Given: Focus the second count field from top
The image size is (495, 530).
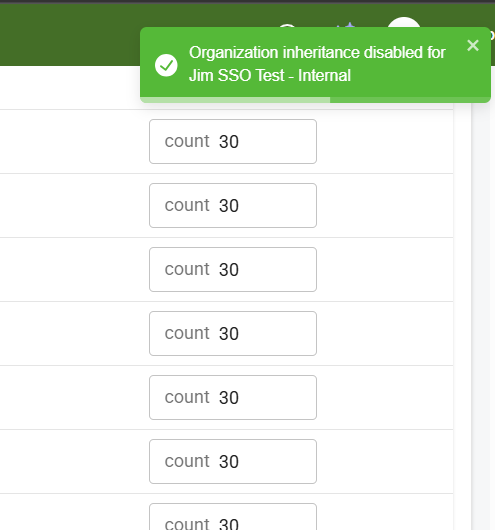Looking at the screenshot, I should 233,206.
